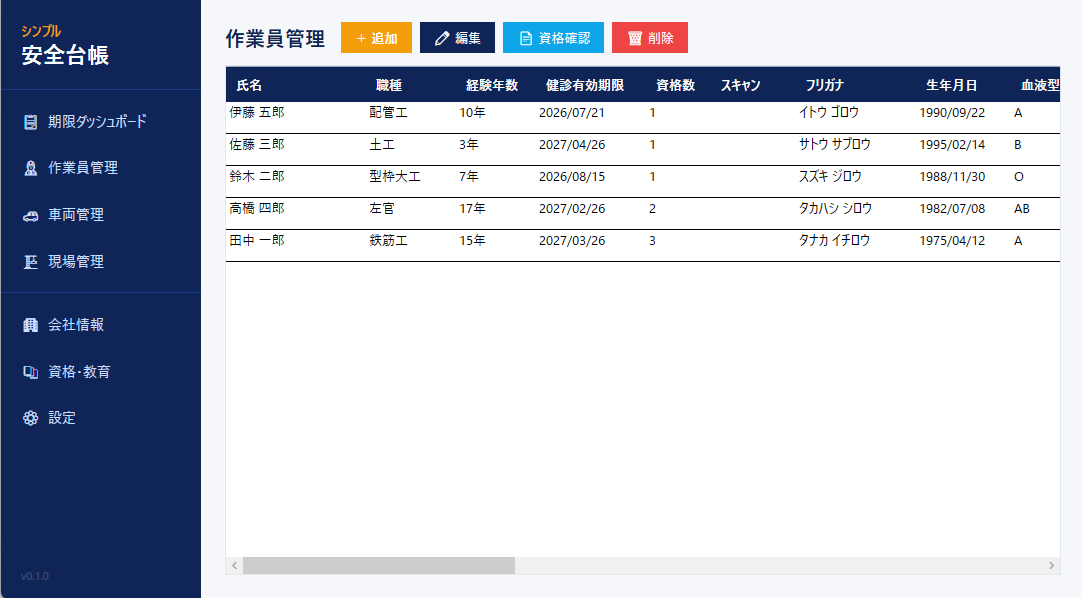Click the gear icon beside 設定

tap(30, 418)
